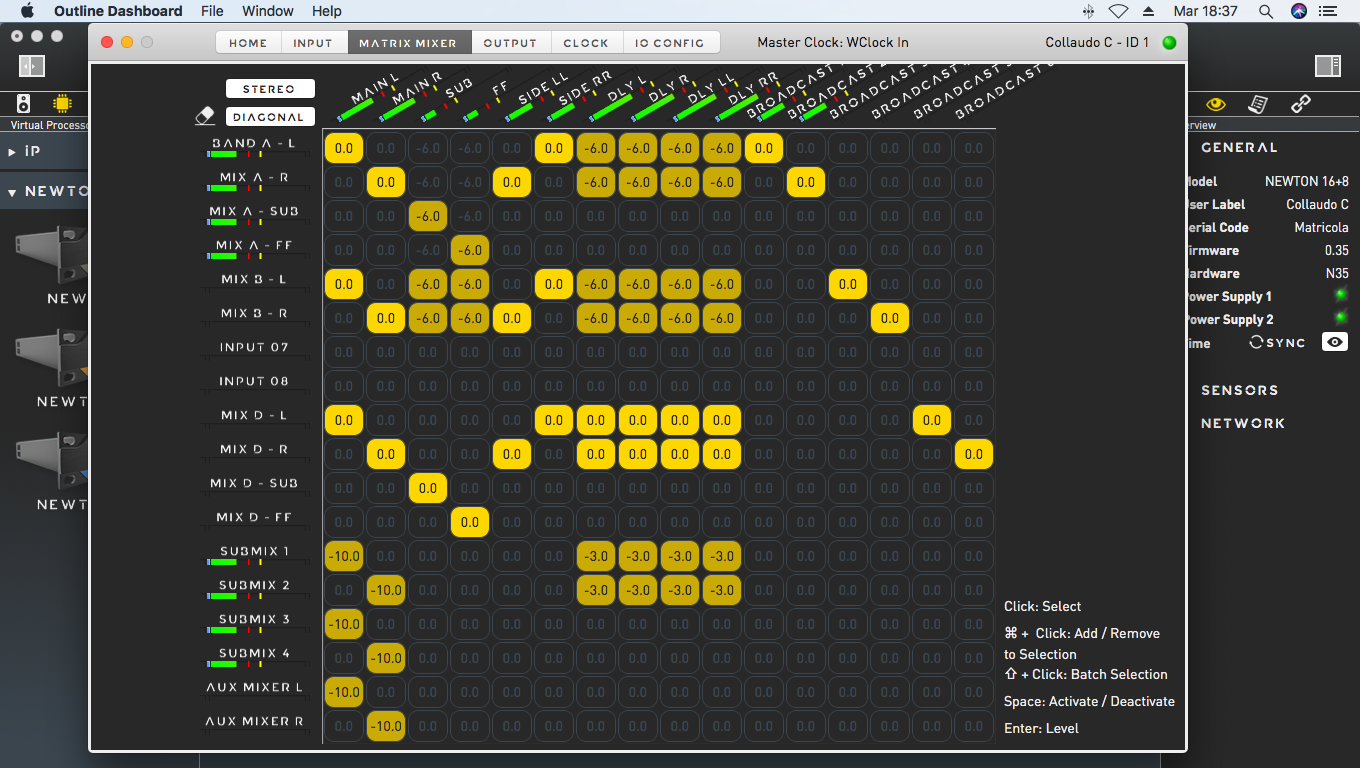
Task: Open the Outline Dashboard app menu
Action: tap(118, 11)
